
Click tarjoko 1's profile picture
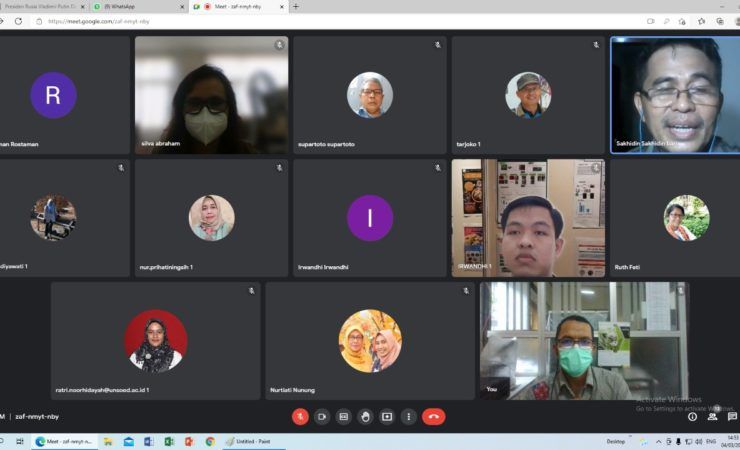tap(528, 95)
